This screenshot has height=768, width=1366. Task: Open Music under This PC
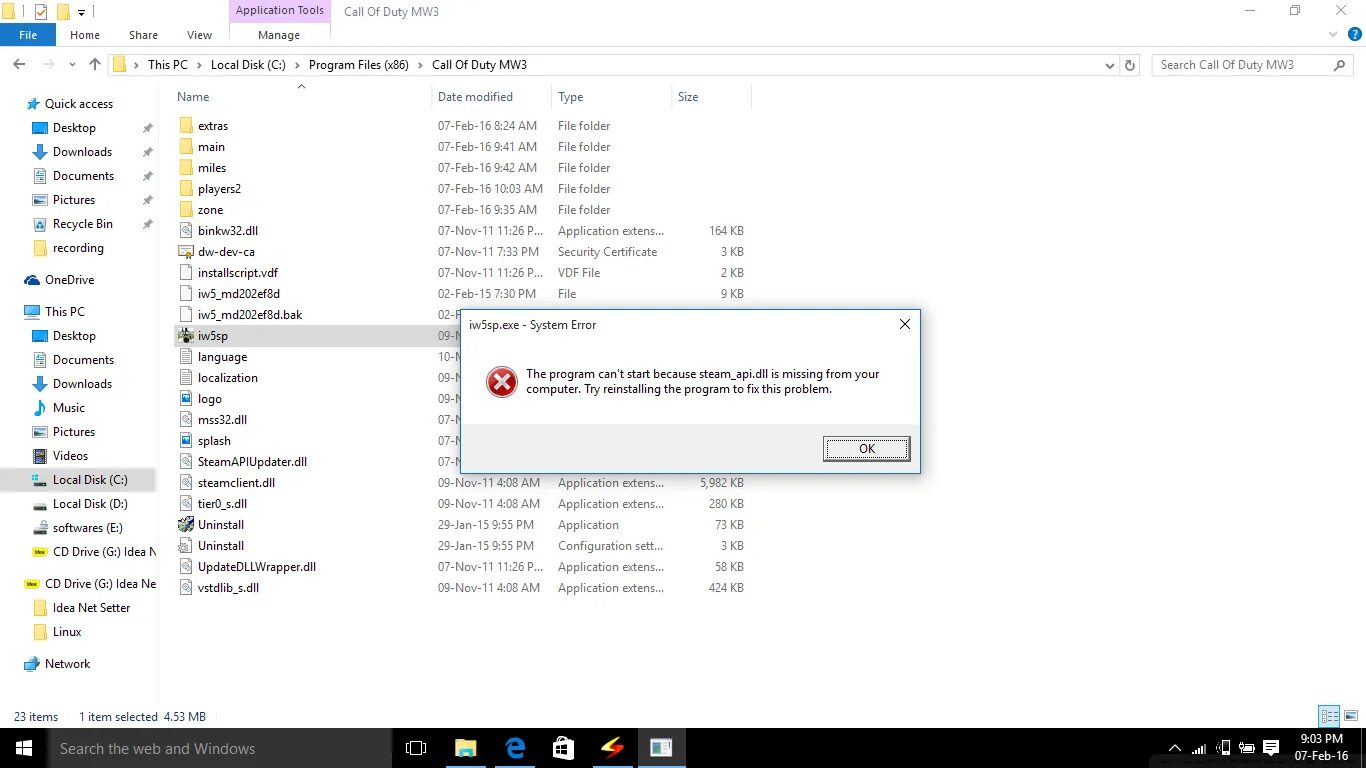(69, 408)
